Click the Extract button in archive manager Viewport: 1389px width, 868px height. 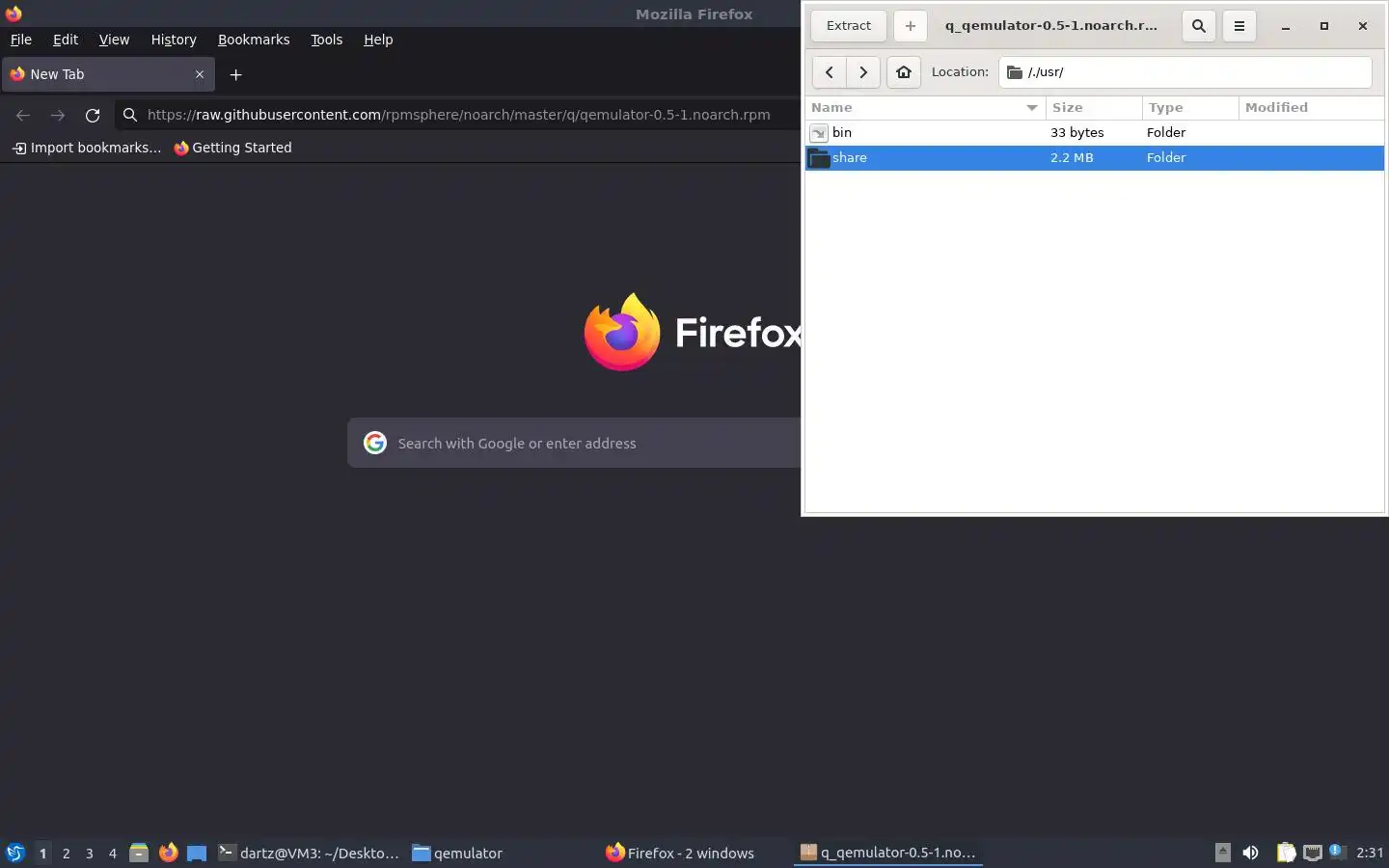pos(849,26)
